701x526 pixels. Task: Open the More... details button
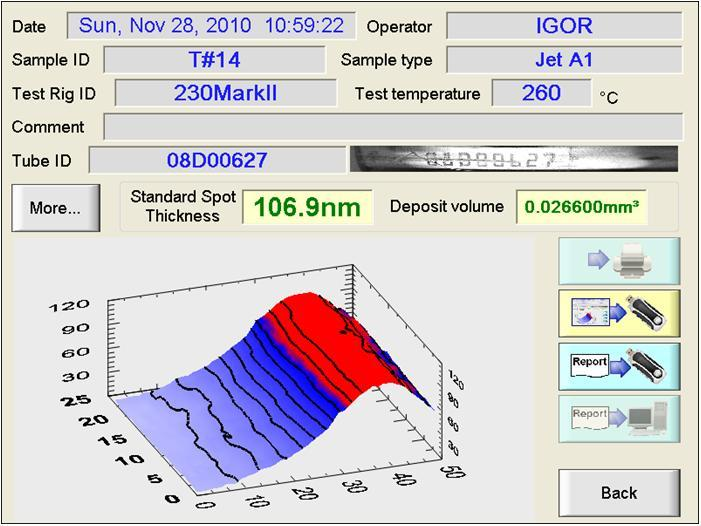[55, 208]
